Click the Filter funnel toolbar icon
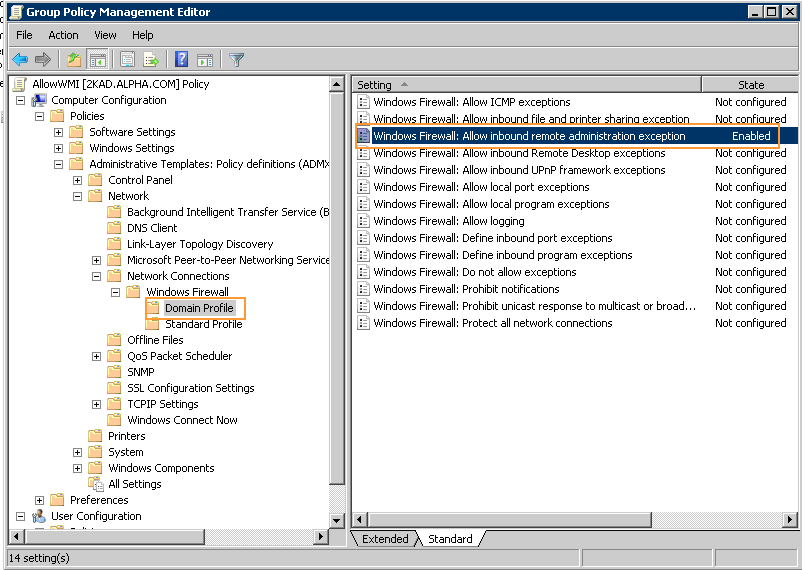 click(x=236, y=60)
